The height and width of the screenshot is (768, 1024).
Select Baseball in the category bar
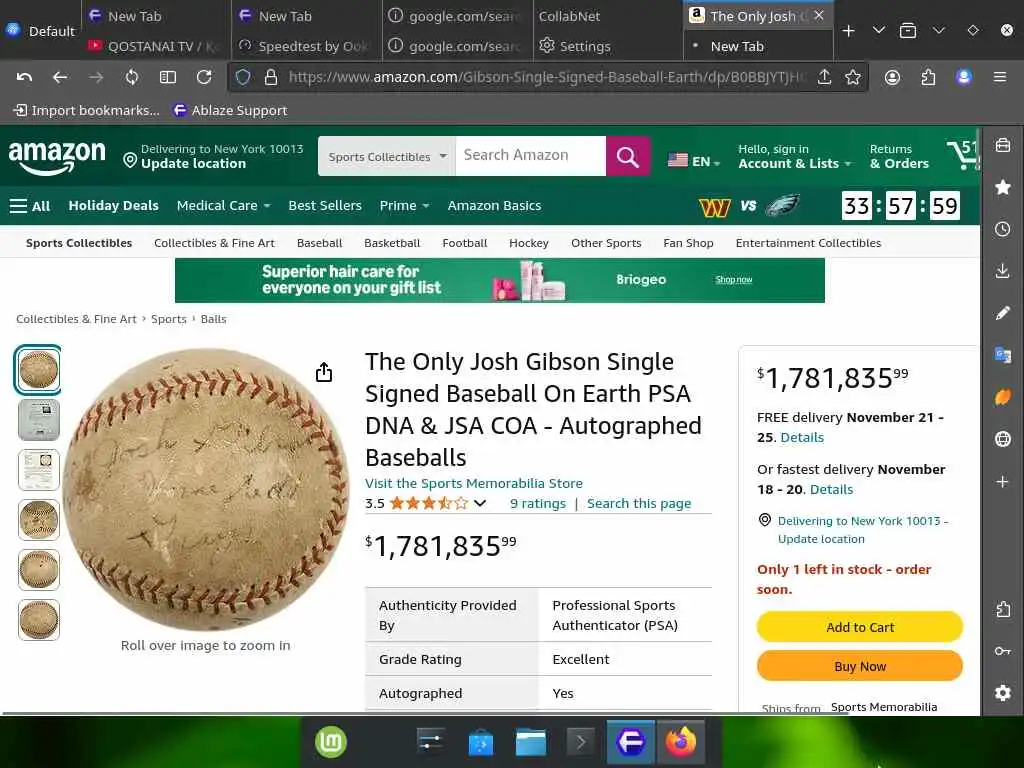click(x=319, y=243)
